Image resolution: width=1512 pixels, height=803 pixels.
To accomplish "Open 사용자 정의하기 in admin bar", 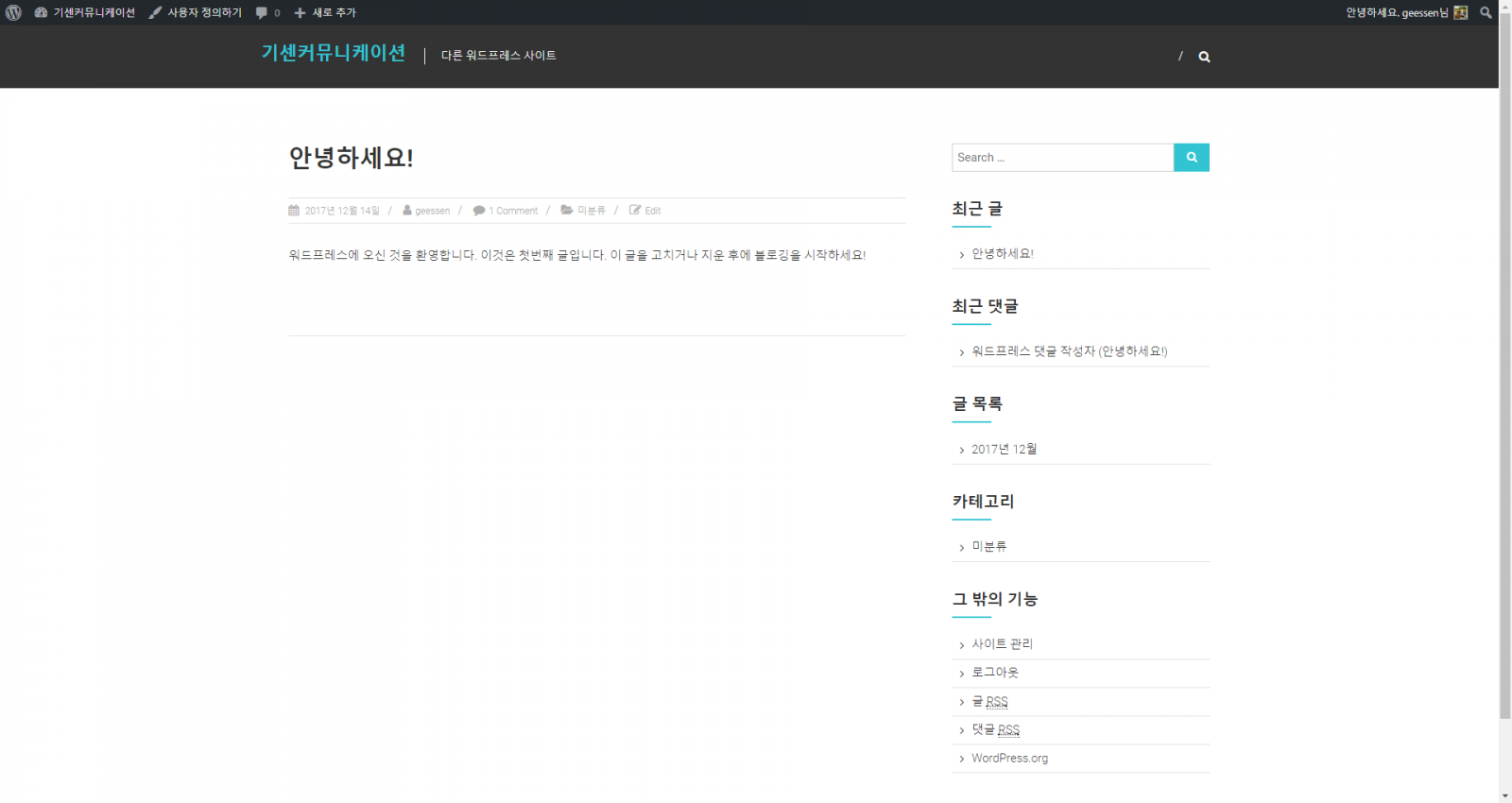I will 196,12.
